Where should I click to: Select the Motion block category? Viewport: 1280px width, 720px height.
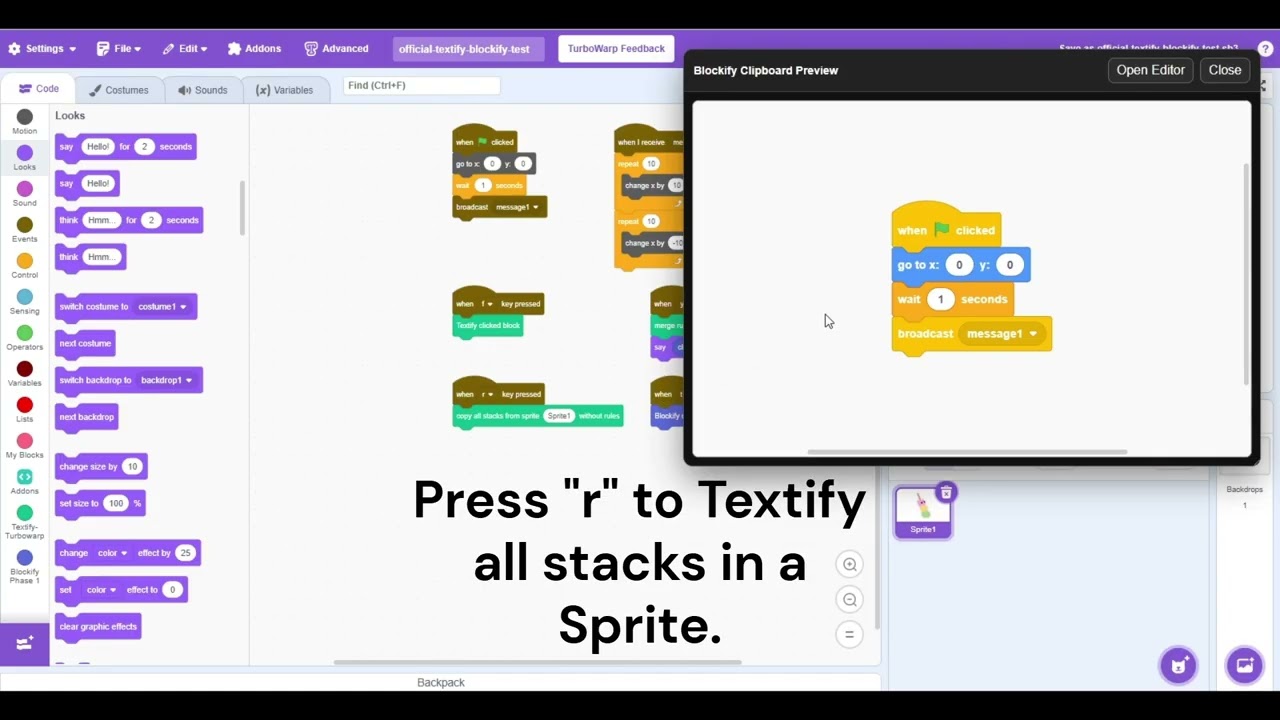pyautogui.click(x=25, y=122)
